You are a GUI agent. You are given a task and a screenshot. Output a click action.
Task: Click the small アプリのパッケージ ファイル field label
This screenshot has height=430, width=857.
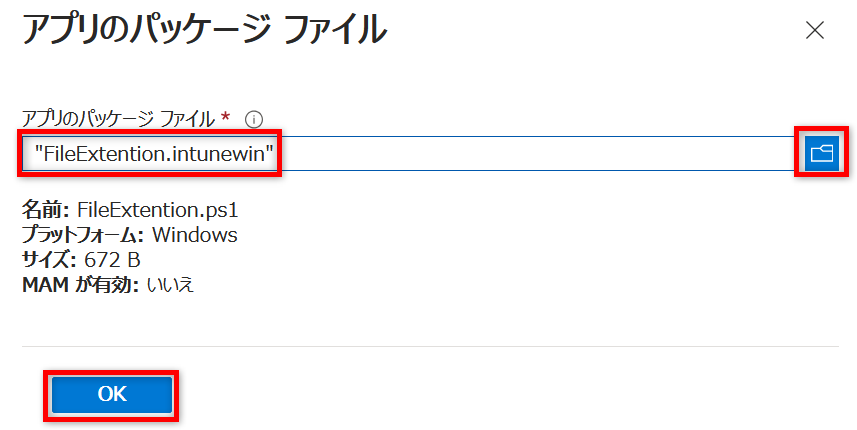point(118,119)
